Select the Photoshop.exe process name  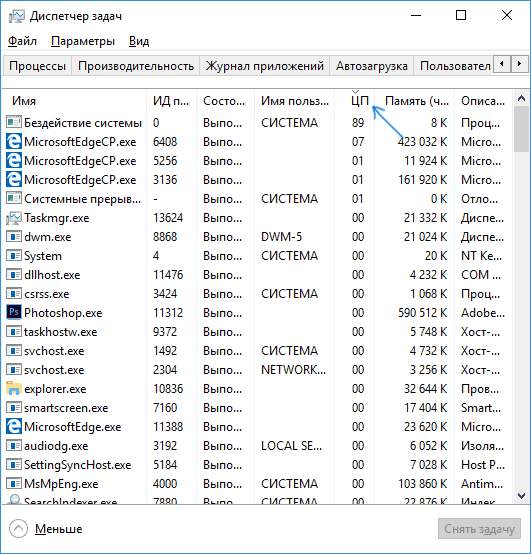[63, 313]
